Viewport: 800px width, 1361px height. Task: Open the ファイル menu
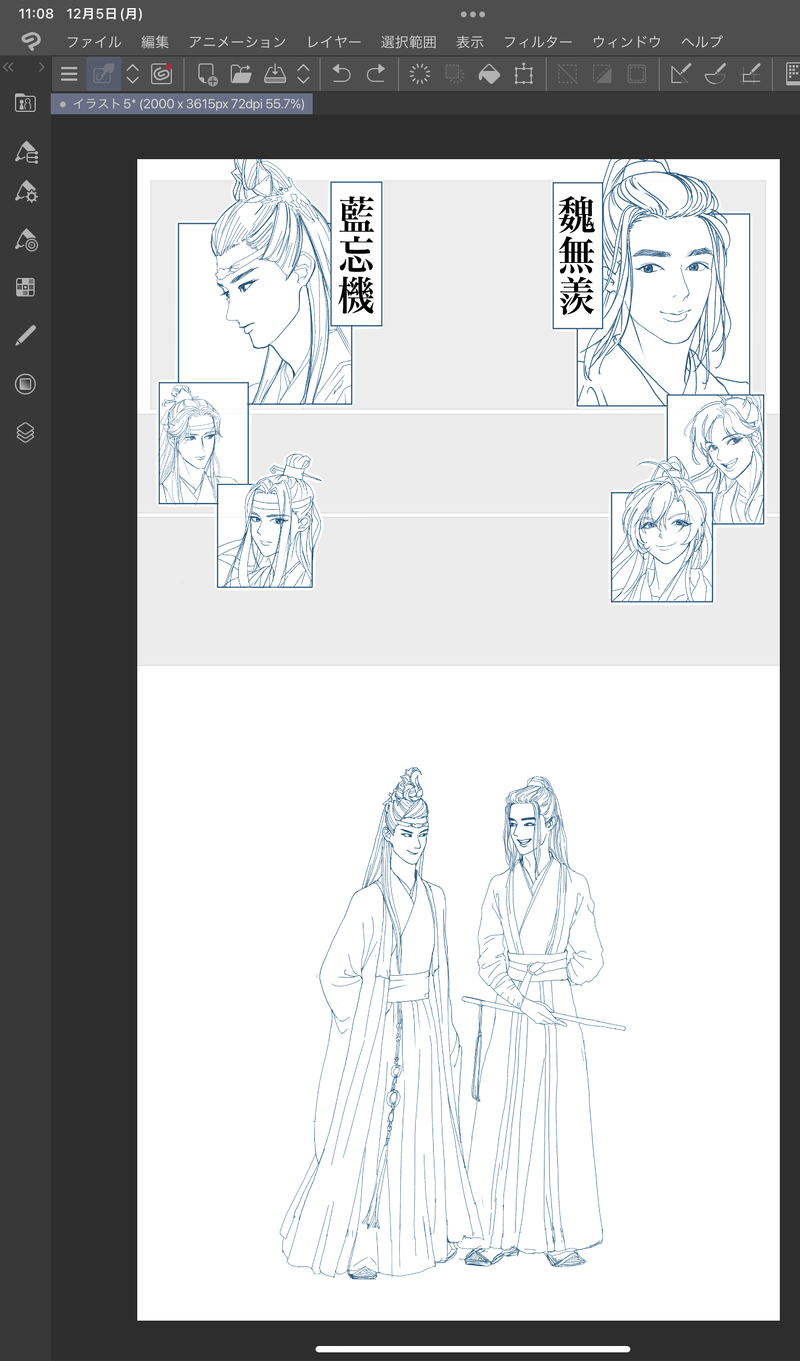tap(94, 42)
